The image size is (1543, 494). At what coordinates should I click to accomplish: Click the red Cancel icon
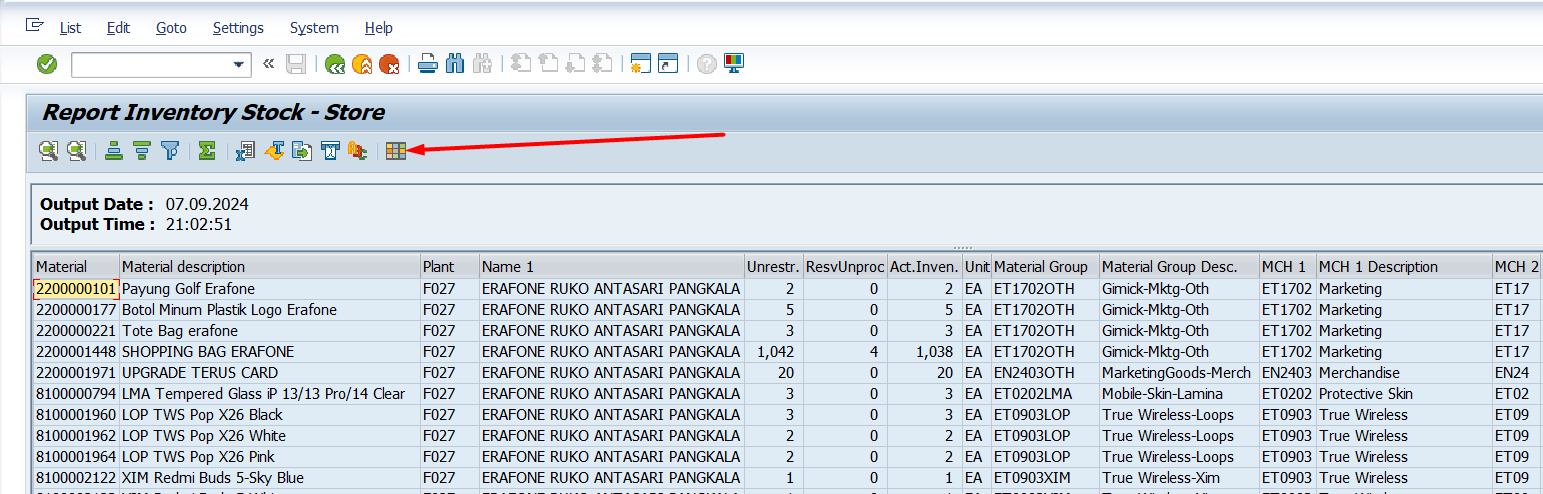click(x=389, y=64)
